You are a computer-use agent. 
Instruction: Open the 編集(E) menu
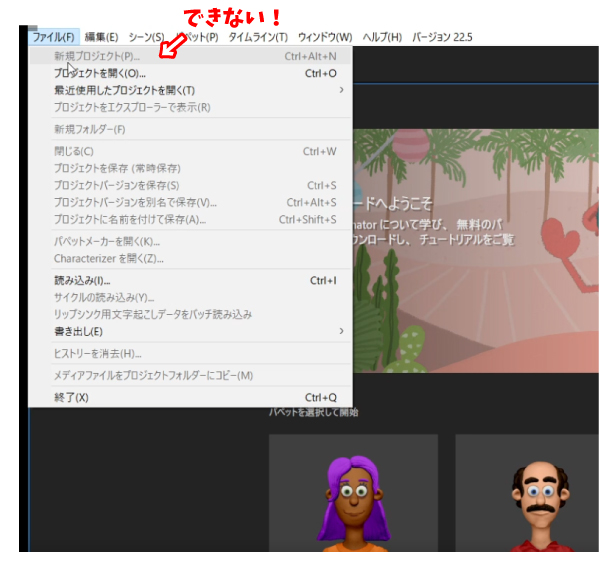point(101,37)
